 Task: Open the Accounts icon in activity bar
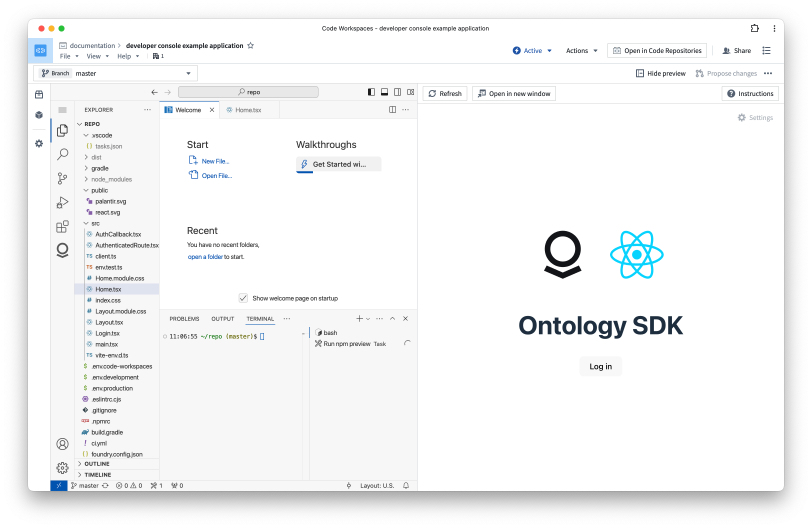coord(63,444)
